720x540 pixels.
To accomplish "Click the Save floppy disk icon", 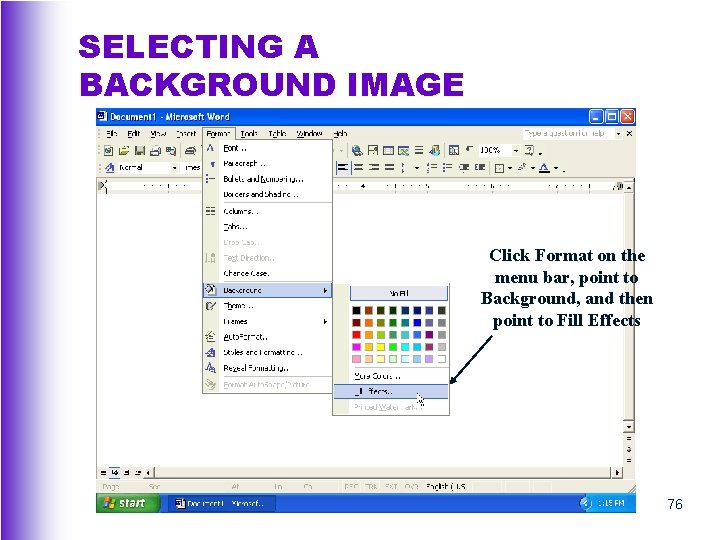I will point(140,150).
